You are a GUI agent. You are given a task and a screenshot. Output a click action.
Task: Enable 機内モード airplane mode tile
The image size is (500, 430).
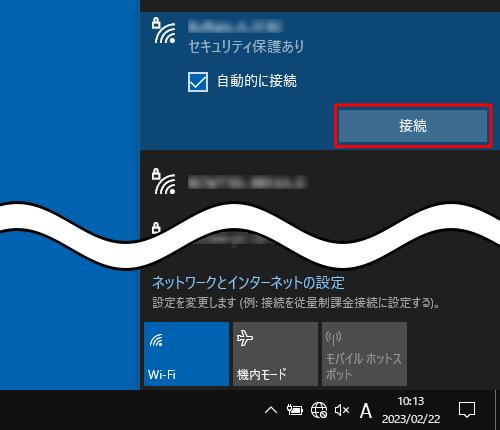coord(275,354)
